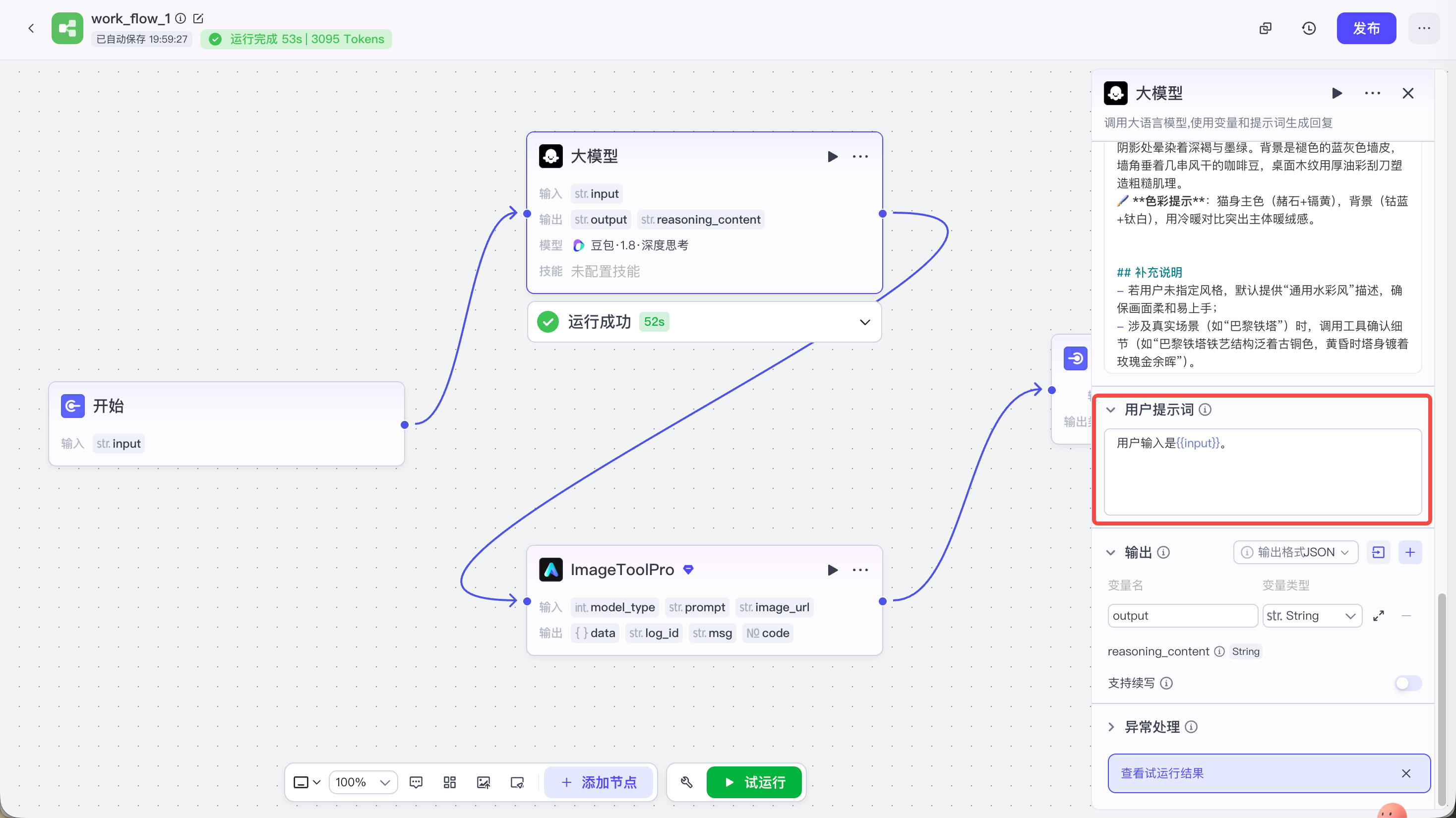Click the ImageToolPro node logo

(551, 570)
